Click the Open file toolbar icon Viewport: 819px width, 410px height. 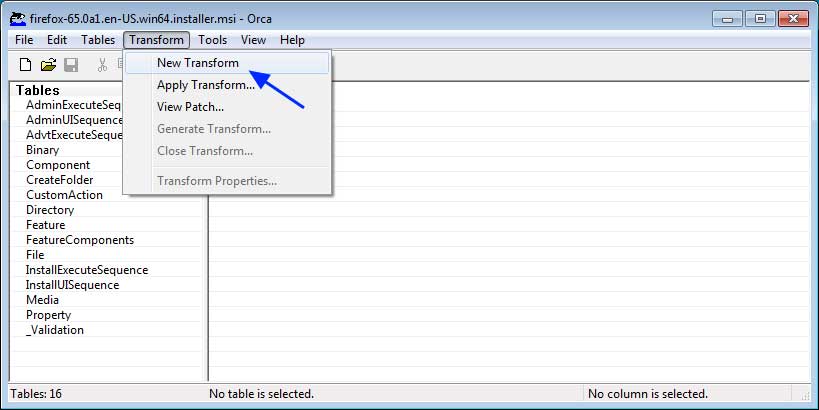(48, 65)
